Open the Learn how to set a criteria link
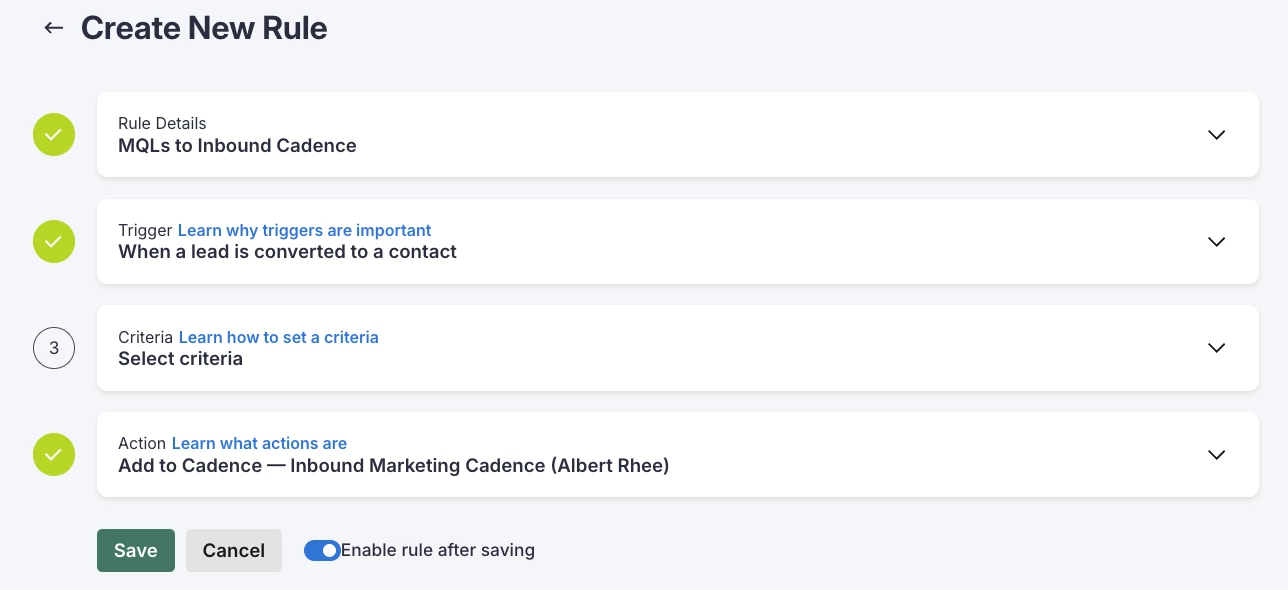This screenshot has width=1288, height=590. click(278, 337)
